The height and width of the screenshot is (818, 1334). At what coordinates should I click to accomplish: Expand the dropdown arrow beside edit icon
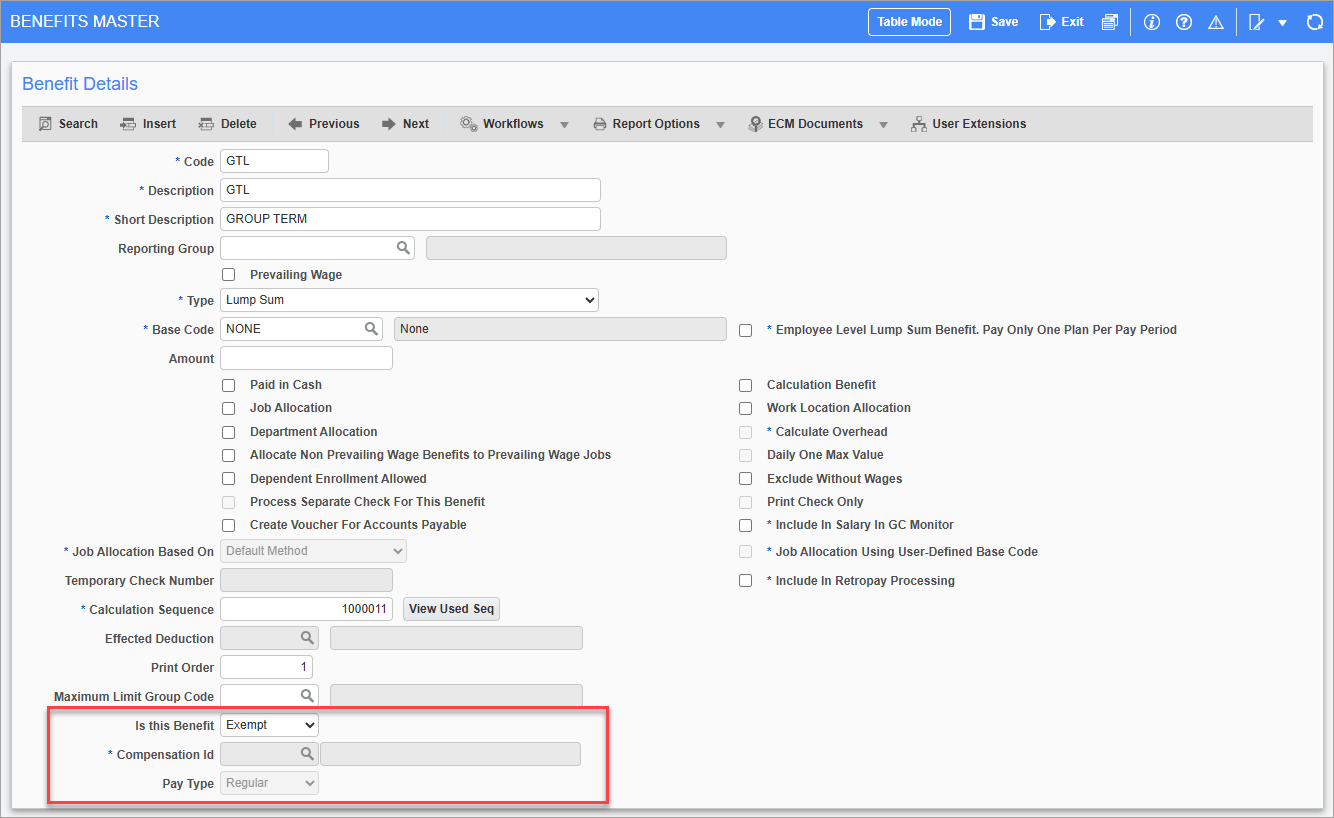coord(1282,23)
